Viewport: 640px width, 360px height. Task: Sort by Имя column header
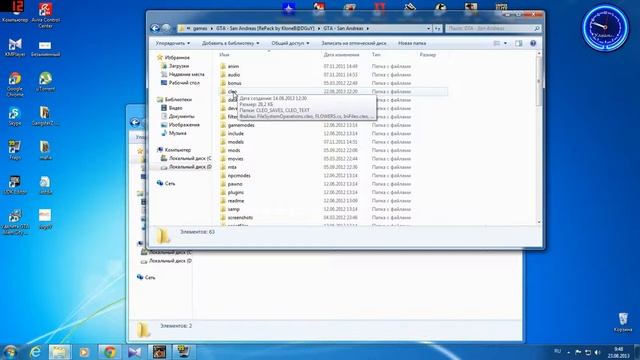224,55
